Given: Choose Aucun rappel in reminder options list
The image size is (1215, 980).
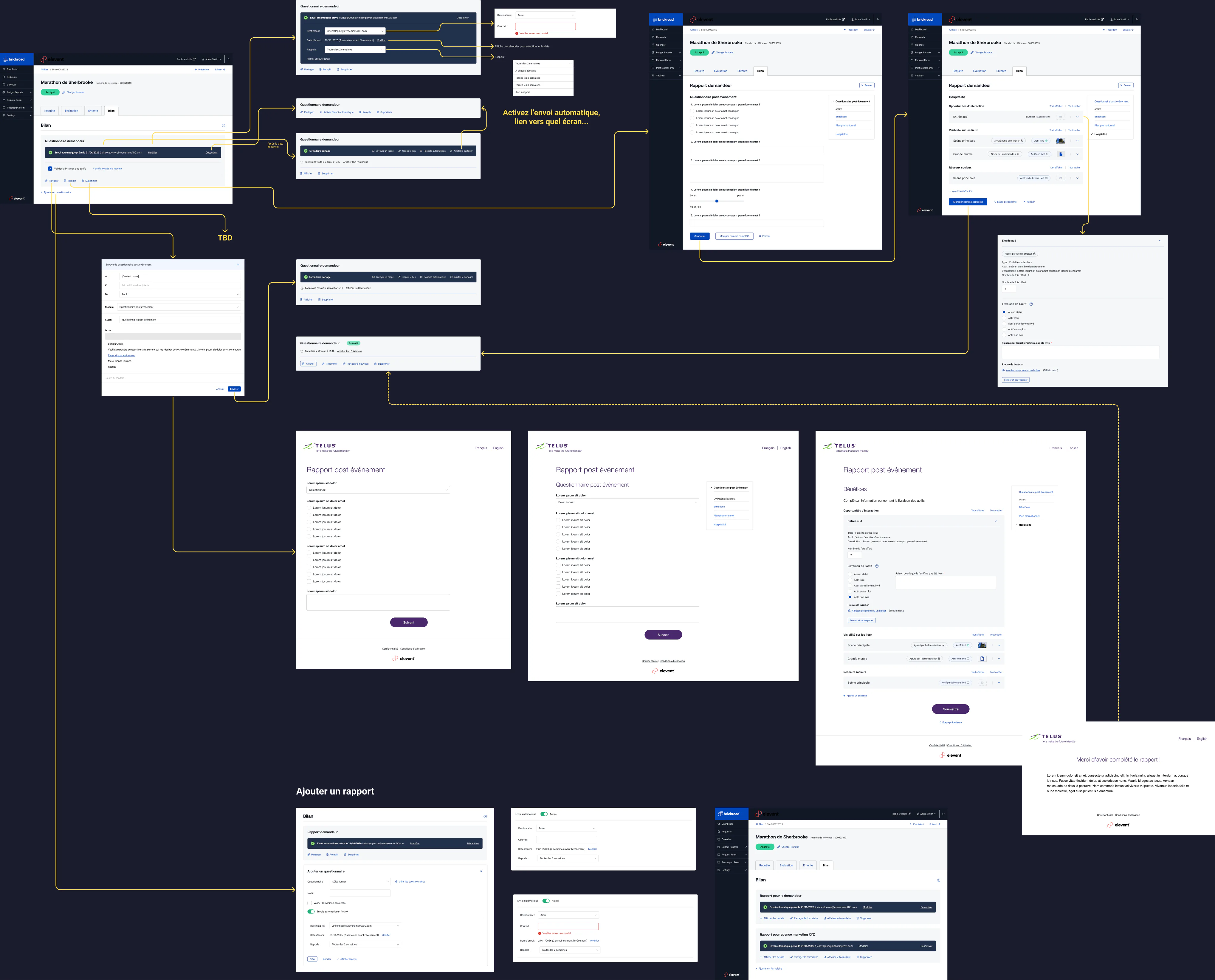Looking at the screenshot, I should (x=543, y=92).
